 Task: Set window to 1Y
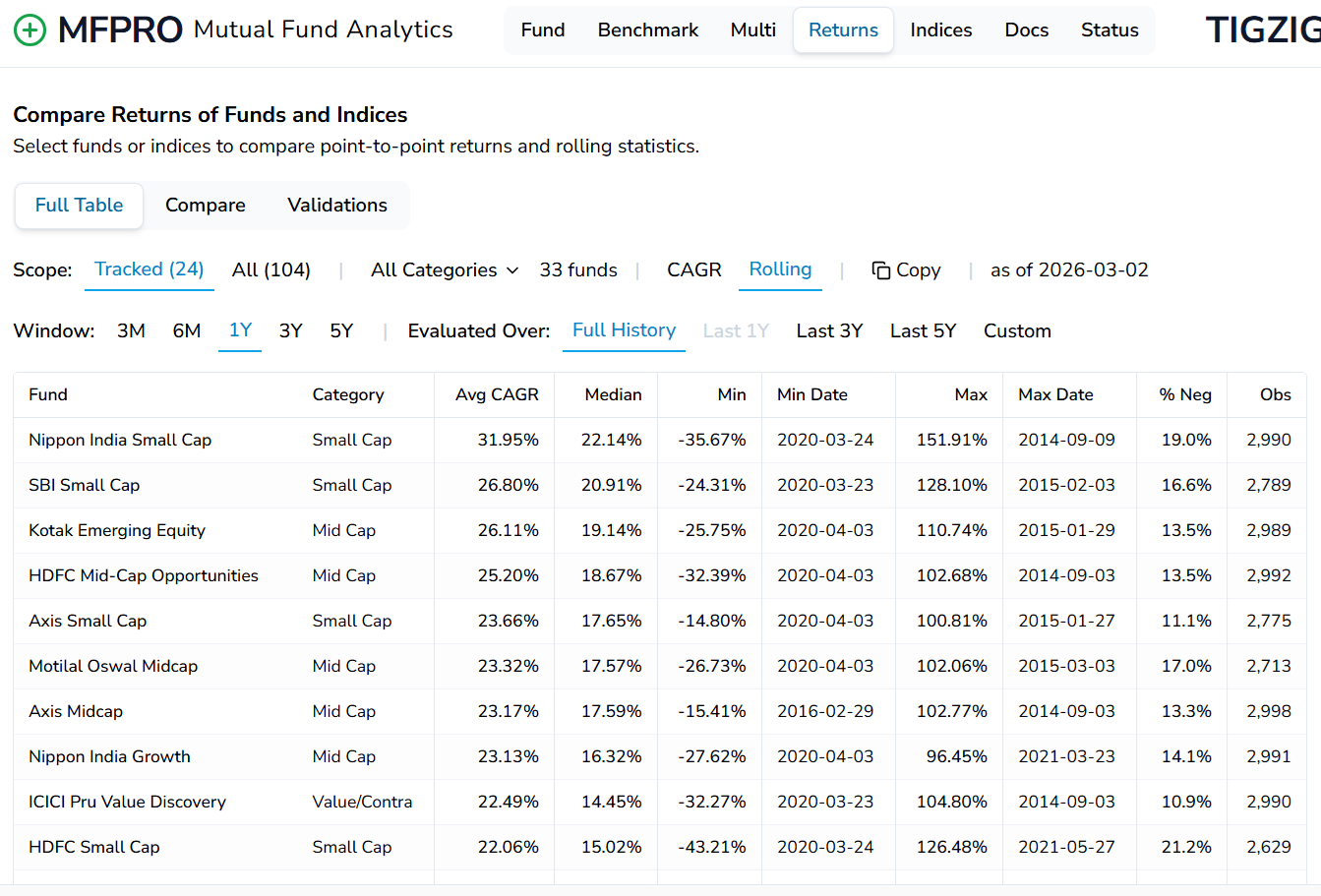click(240, 331)
